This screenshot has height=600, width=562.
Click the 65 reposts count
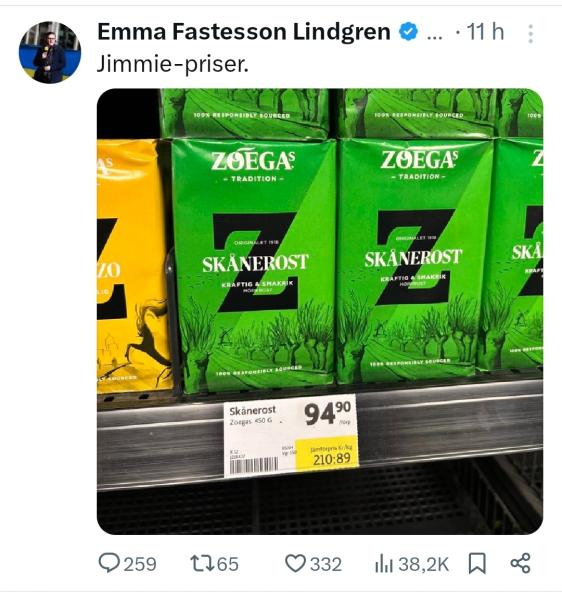(x=228, y=564)
